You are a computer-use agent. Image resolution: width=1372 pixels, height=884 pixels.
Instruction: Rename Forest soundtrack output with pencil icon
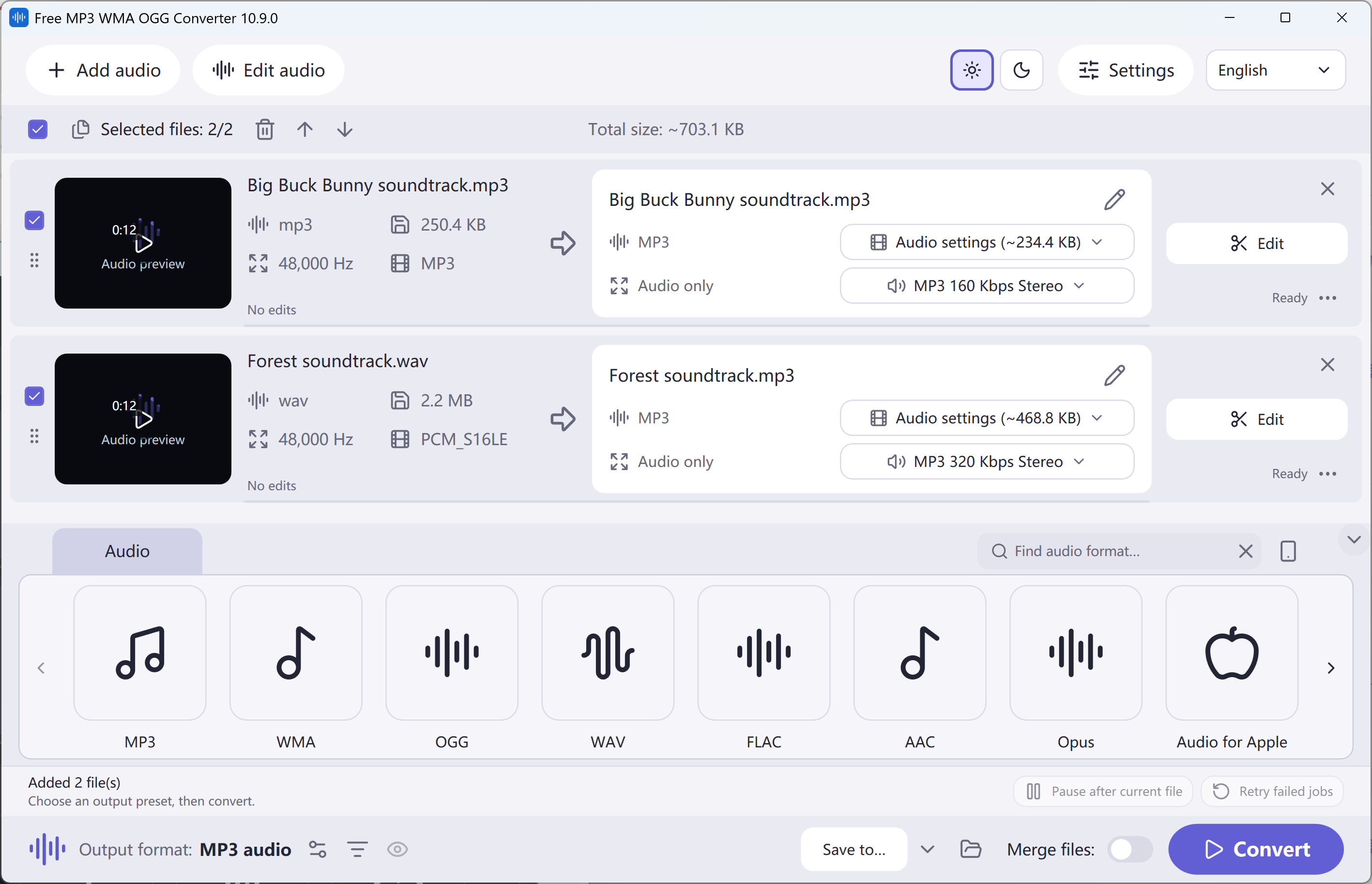click(1114, 375)
